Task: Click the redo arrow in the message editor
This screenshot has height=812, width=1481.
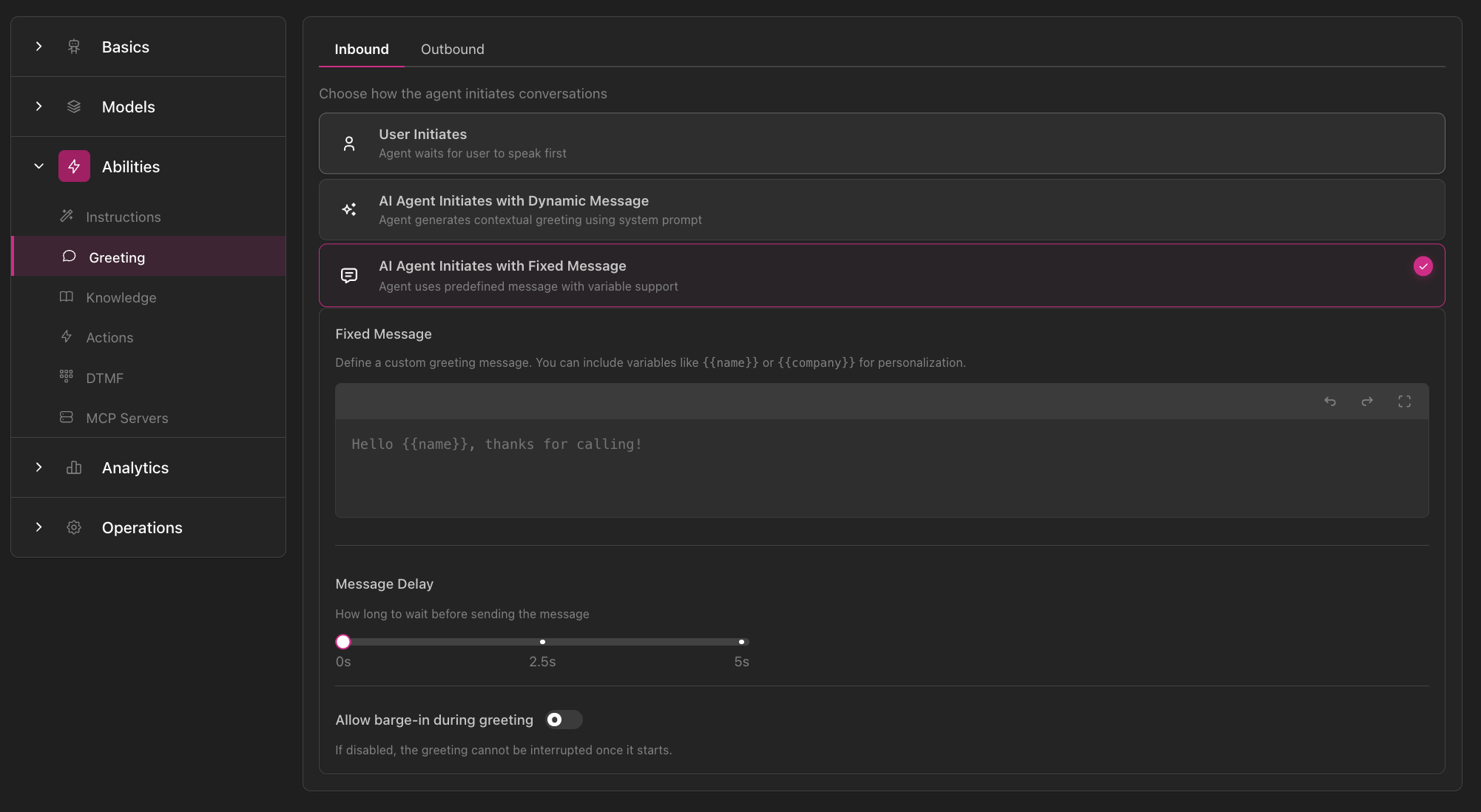Action: coord(1367,402)
